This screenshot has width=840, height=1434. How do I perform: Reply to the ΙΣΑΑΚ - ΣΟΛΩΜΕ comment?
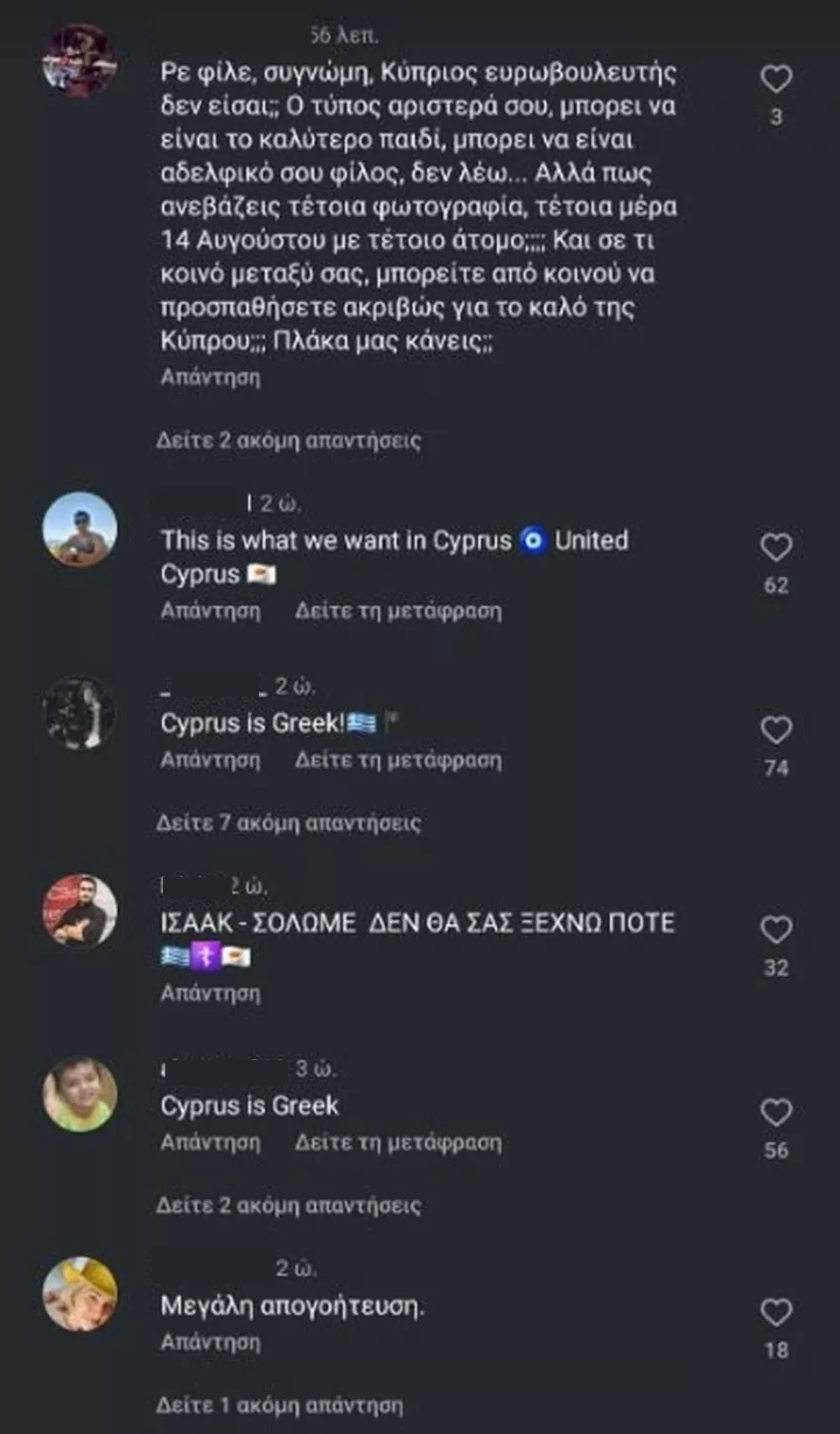210,993
